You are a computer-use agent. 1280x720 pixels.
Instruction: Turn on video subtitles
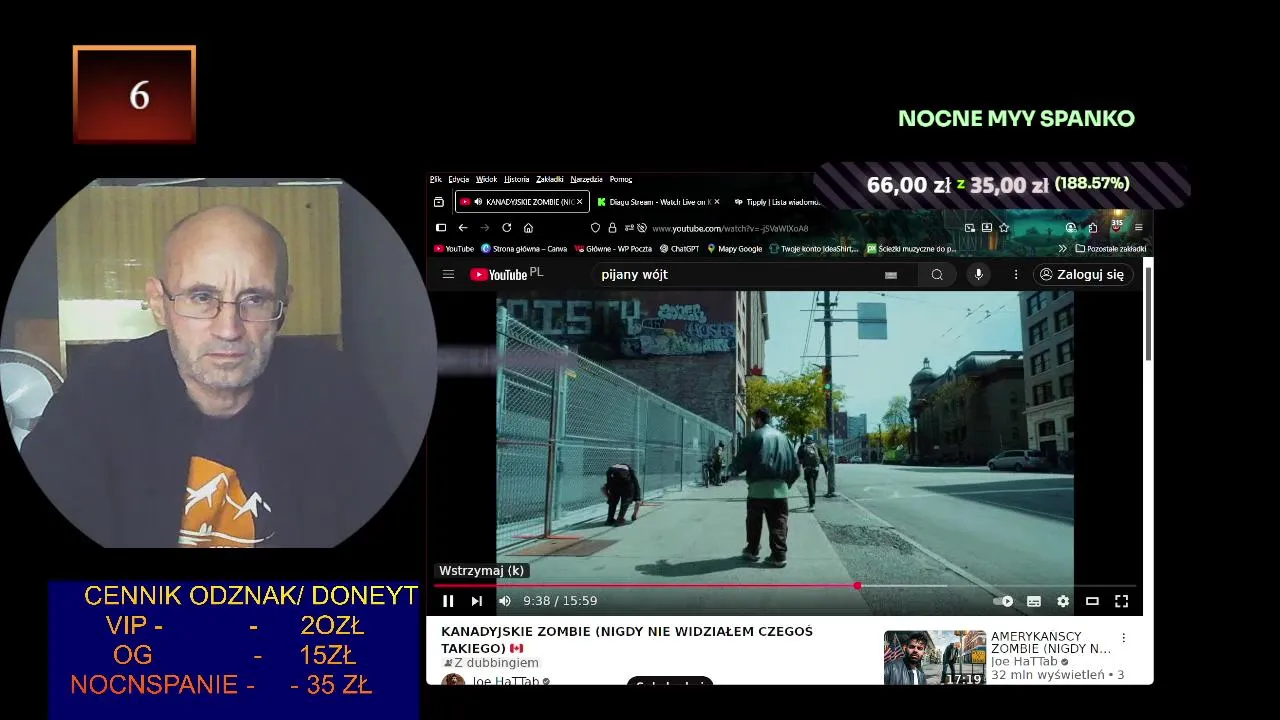point(1034,601)
